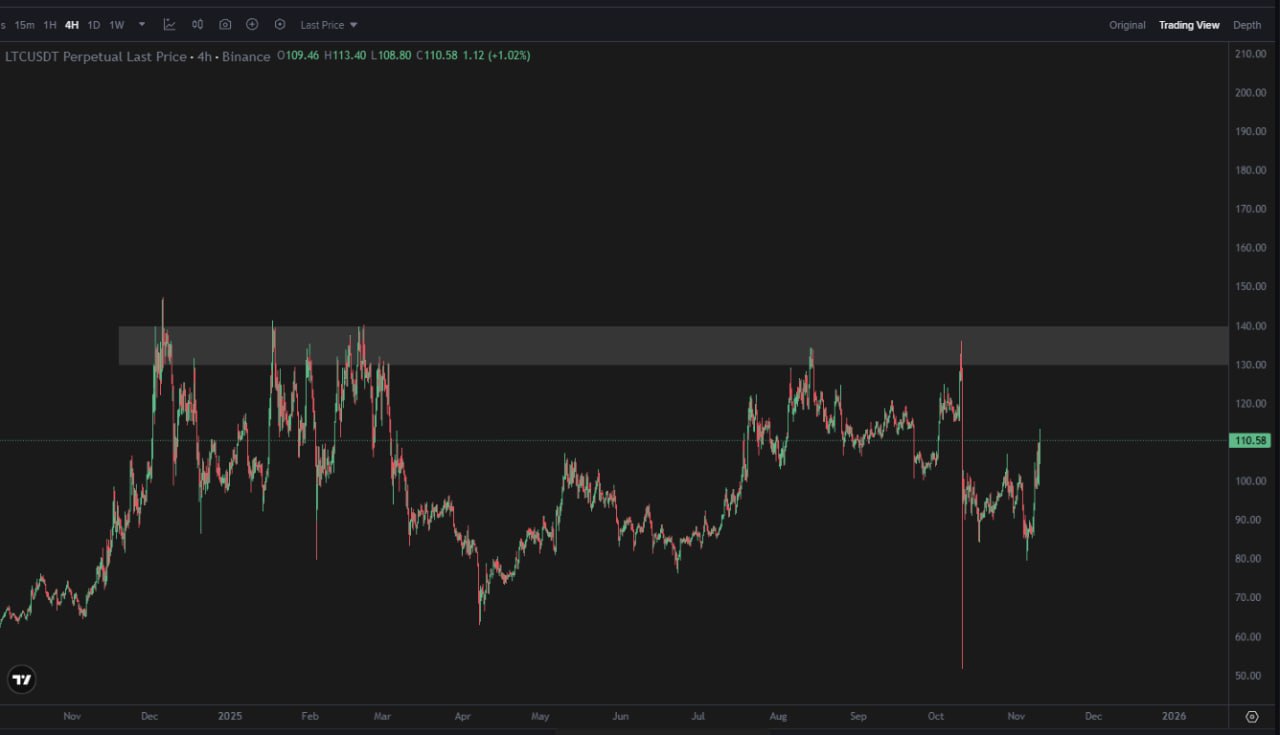Select the 1D timeframe
This screenshot has width=1280, height=735.
(x=94, y=25)
